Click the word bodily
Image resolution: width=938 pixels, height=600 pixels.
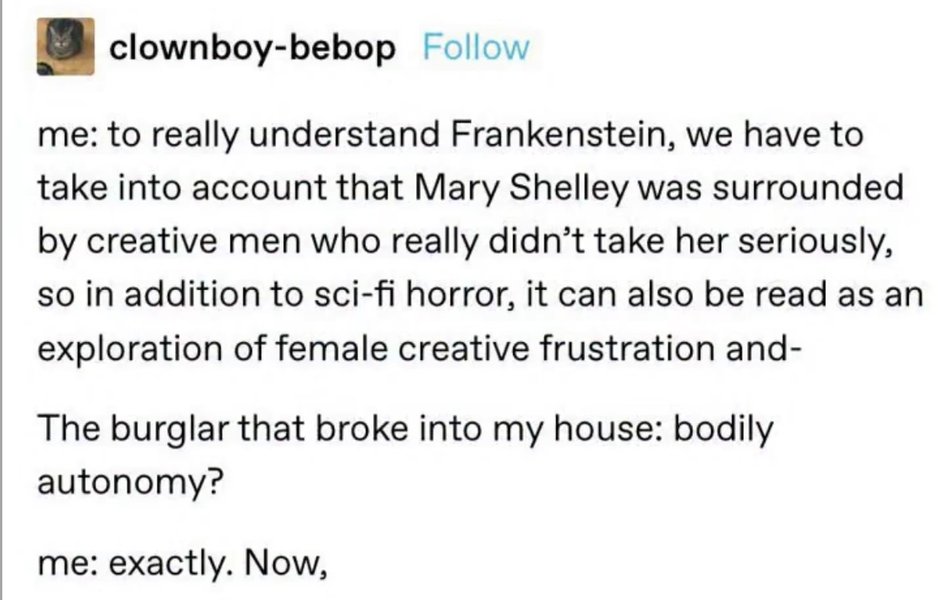click(724, 431)
